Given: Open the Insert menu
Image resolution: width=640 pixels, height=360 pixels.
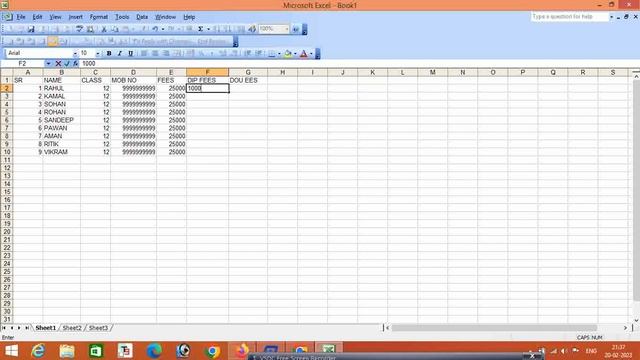Looking at the screenshot, I should click(76, 17).
